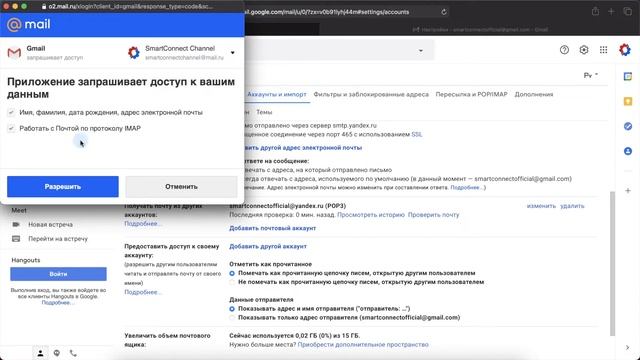Click the keyboard icon next to Перейти на встречу

pos(16,239)
